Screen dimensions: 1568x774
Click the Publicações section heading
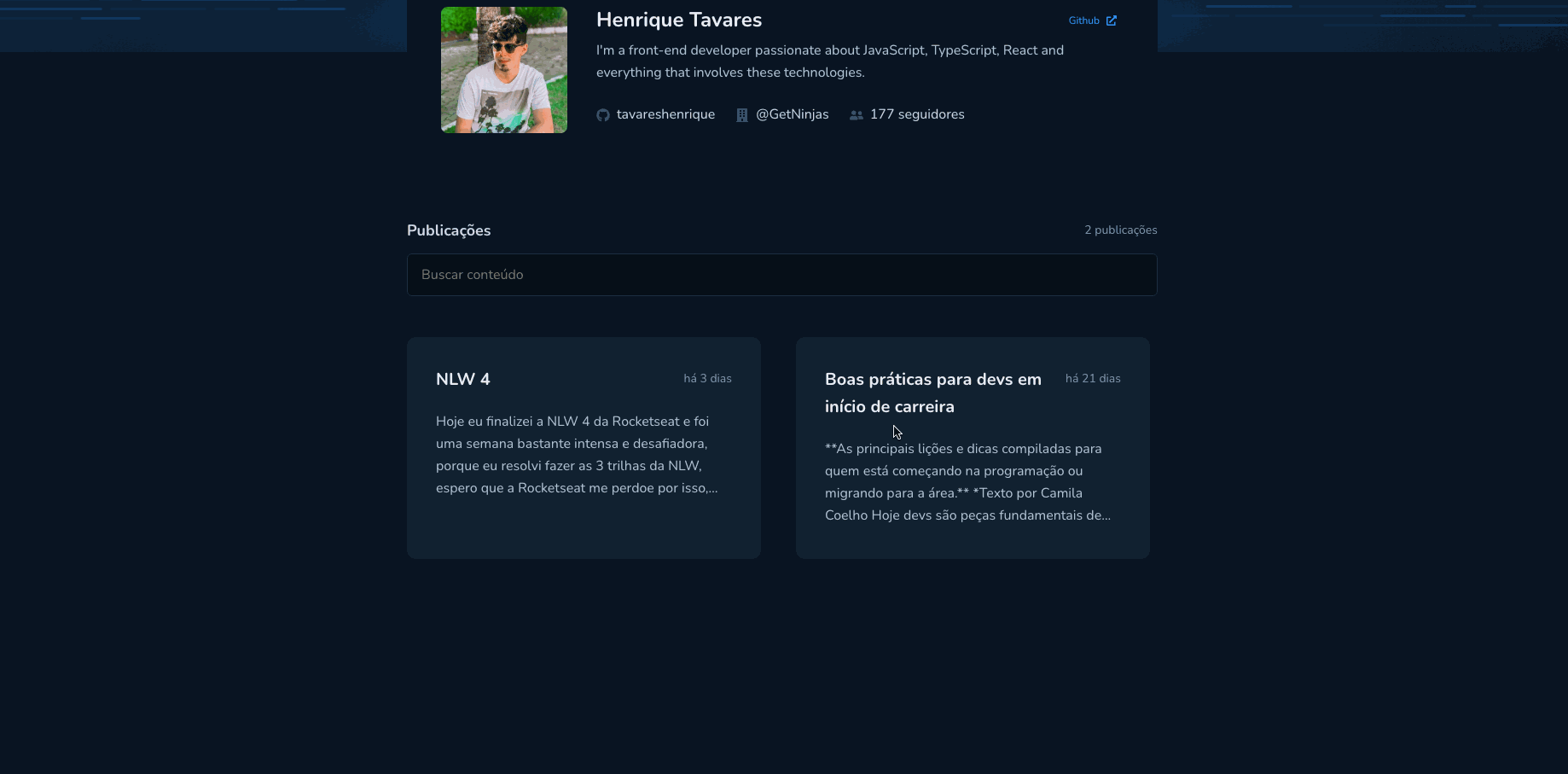coord(449,230)
